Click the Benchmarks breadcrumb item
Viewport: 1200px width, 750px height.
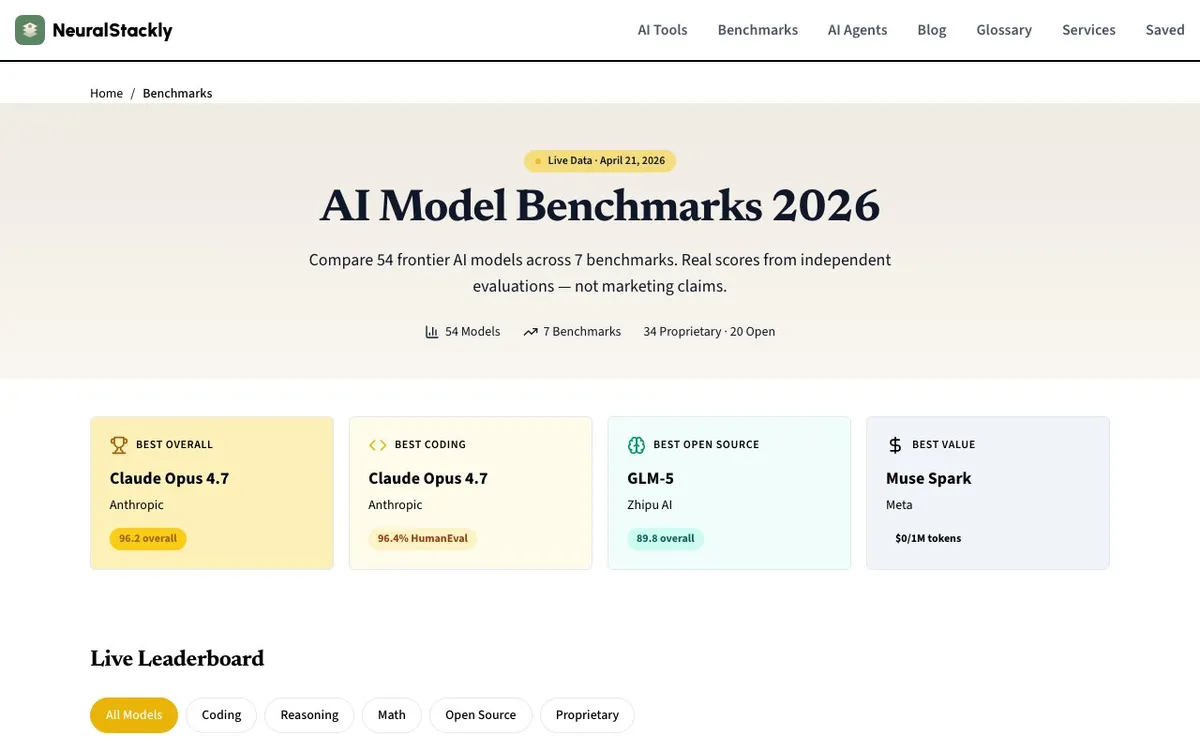coord(177,93)
